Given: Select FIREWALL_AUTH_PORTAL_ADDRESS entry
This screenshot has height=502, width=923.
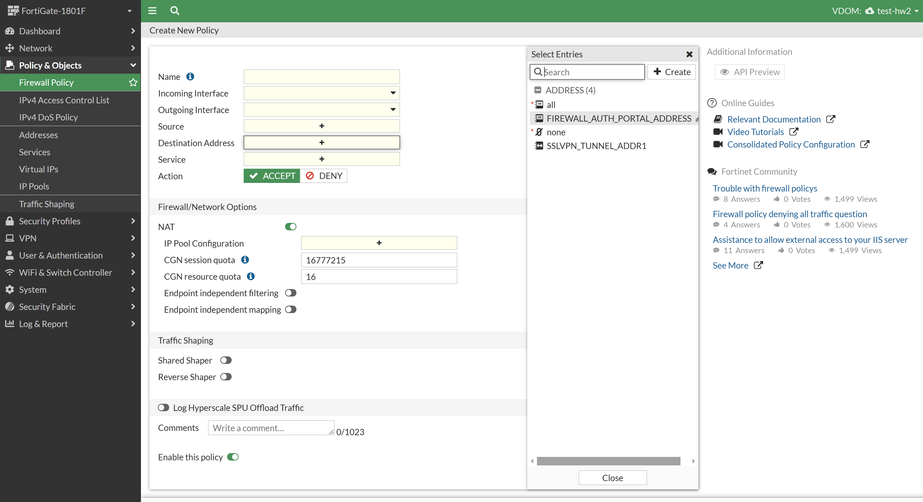Looking at the screenshot, I should point(613,118).
